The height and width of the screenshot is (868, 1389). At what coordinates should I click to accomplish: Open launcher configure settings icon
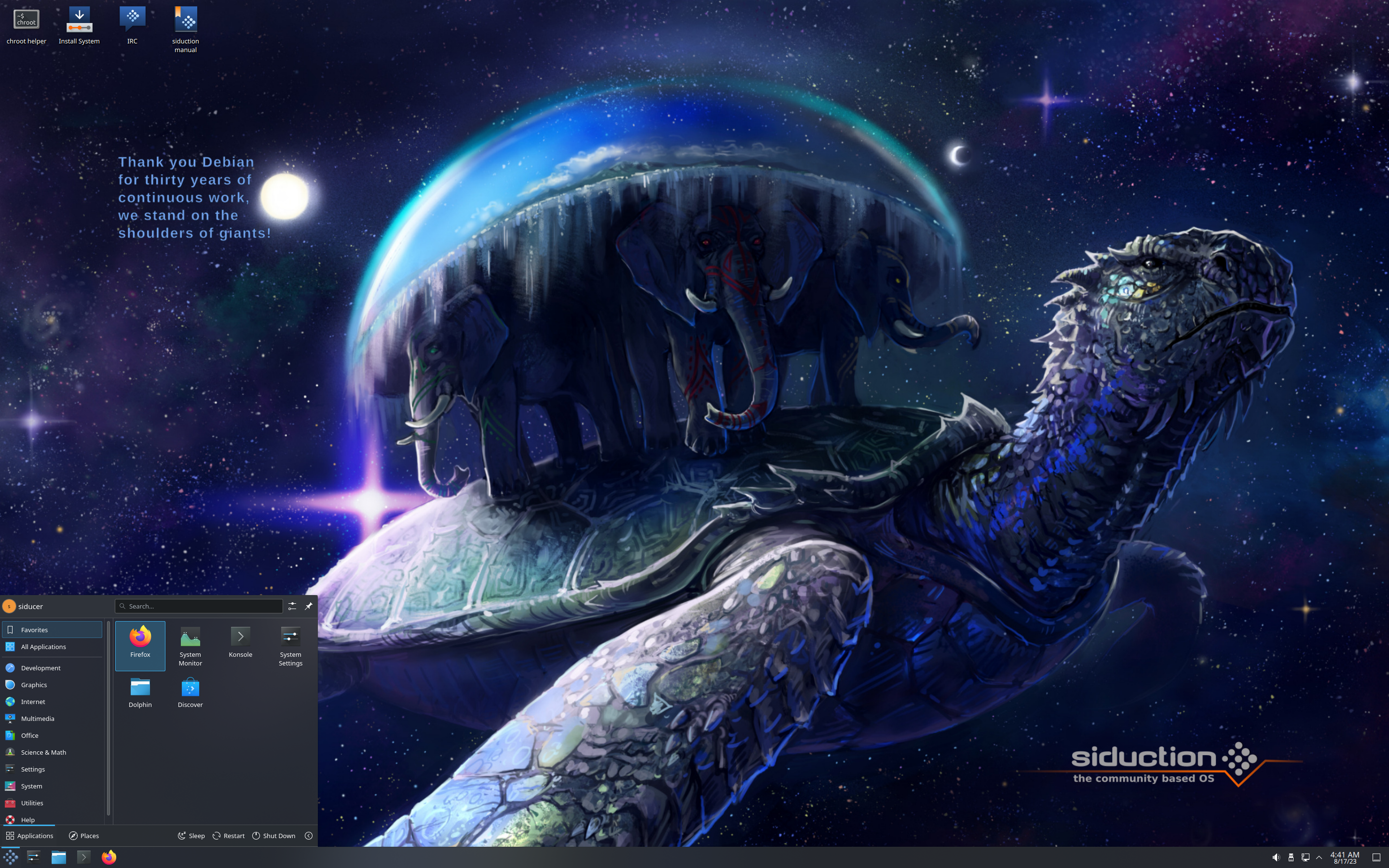(x=292, y=606)
